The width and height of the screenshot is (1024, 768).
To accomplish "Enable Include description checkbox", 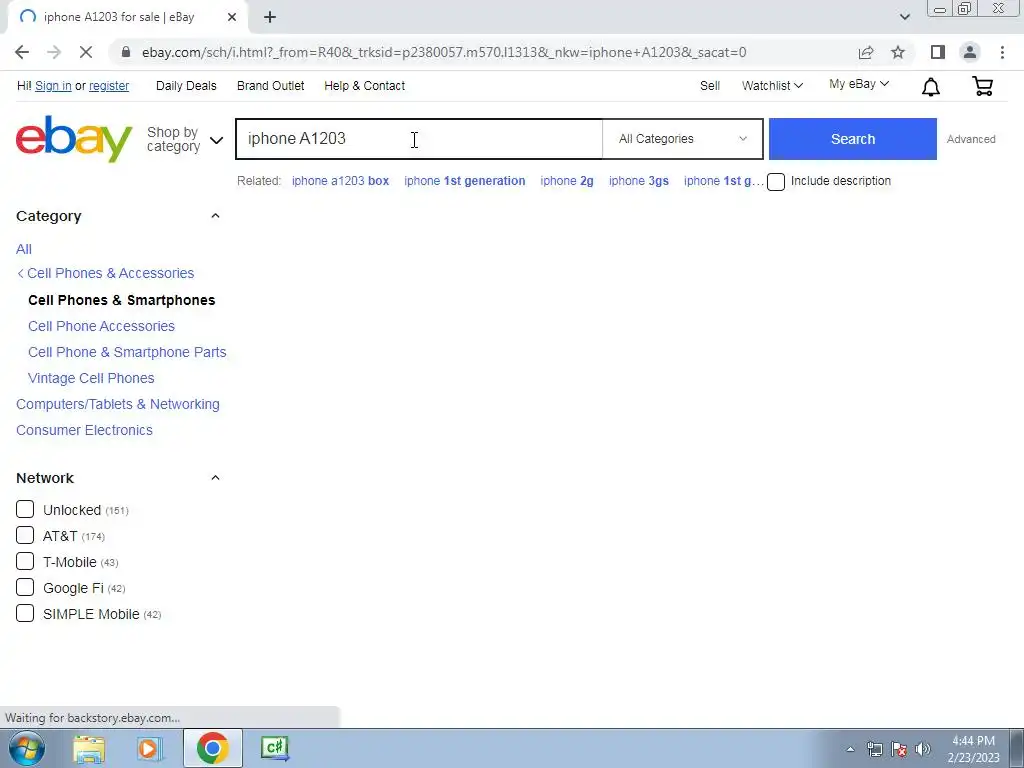I will point(776,182).
